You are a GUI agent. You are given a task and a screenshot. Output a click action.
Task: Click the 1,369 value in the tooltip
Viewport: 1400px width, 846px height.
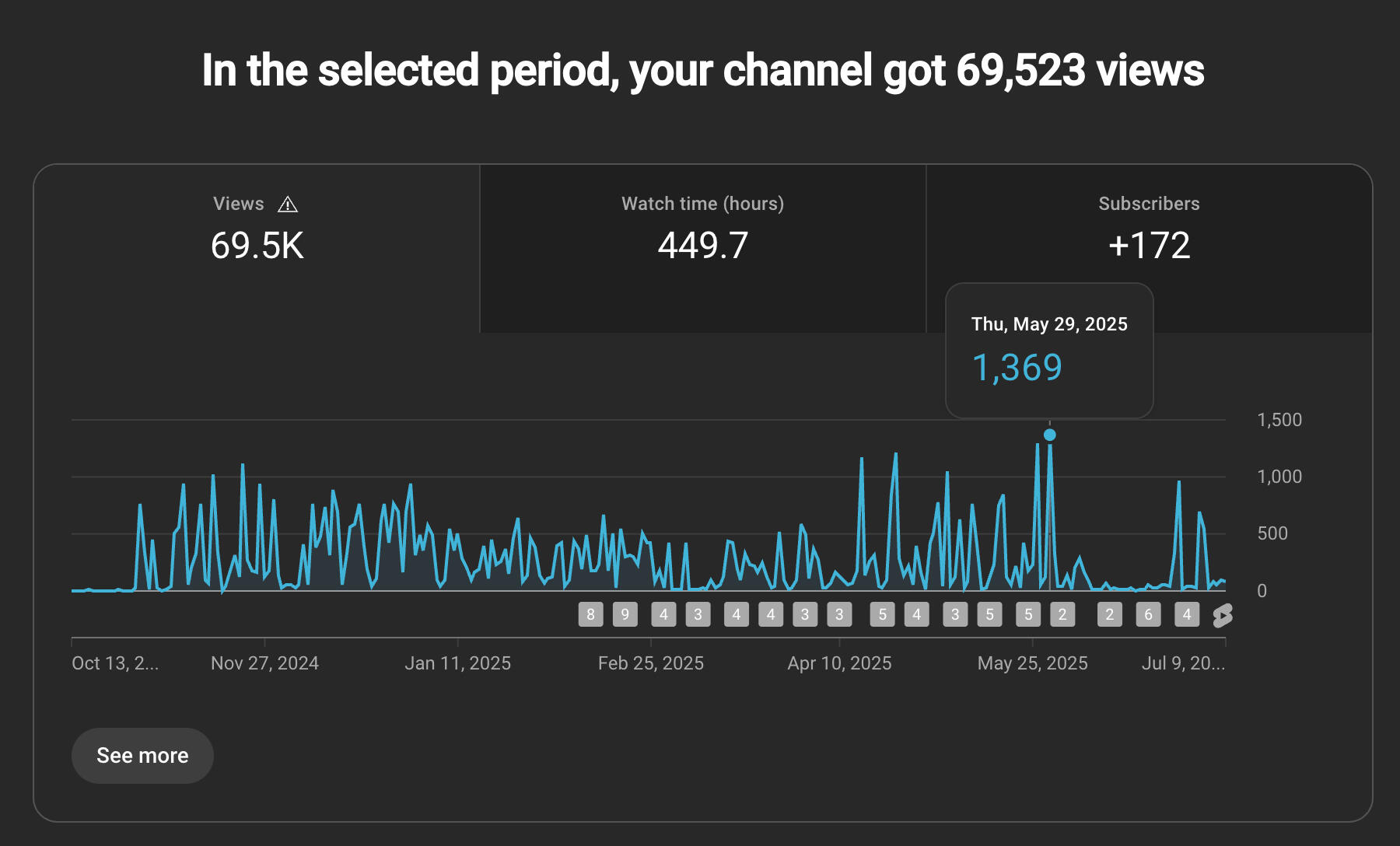click(1017, 367)
